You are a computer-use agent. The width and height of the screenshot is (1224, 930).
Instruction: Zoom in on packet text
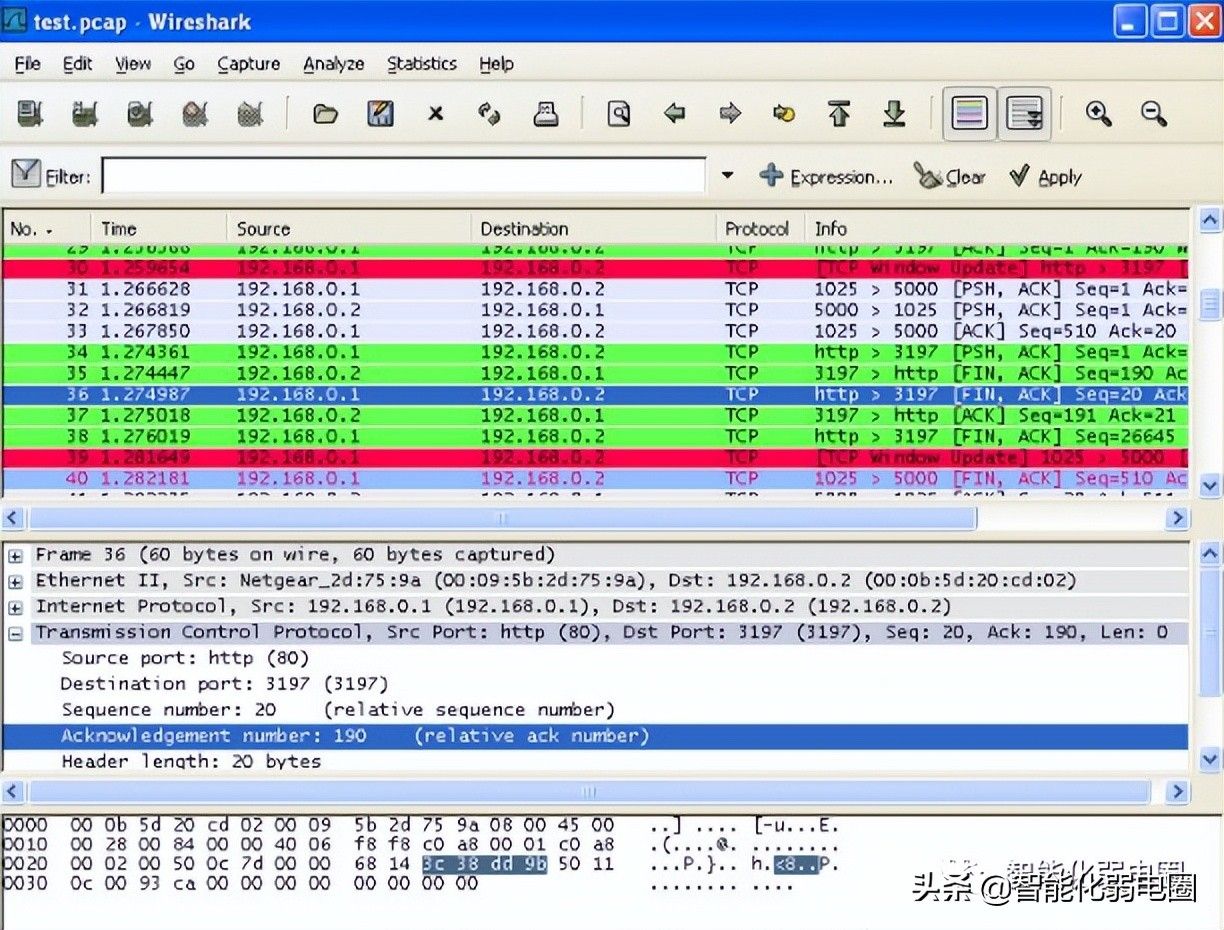click(1099, 114)
